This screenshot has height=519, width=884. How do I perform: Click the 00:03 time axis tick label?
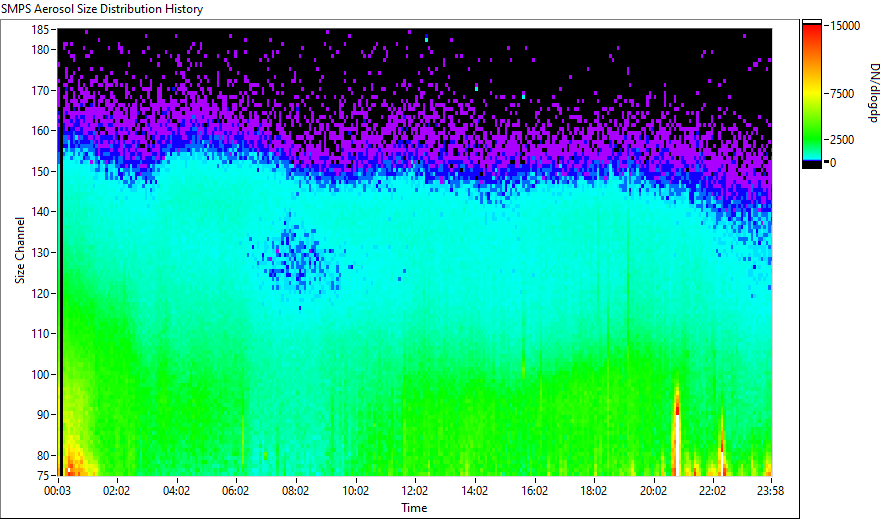[58, 491]
